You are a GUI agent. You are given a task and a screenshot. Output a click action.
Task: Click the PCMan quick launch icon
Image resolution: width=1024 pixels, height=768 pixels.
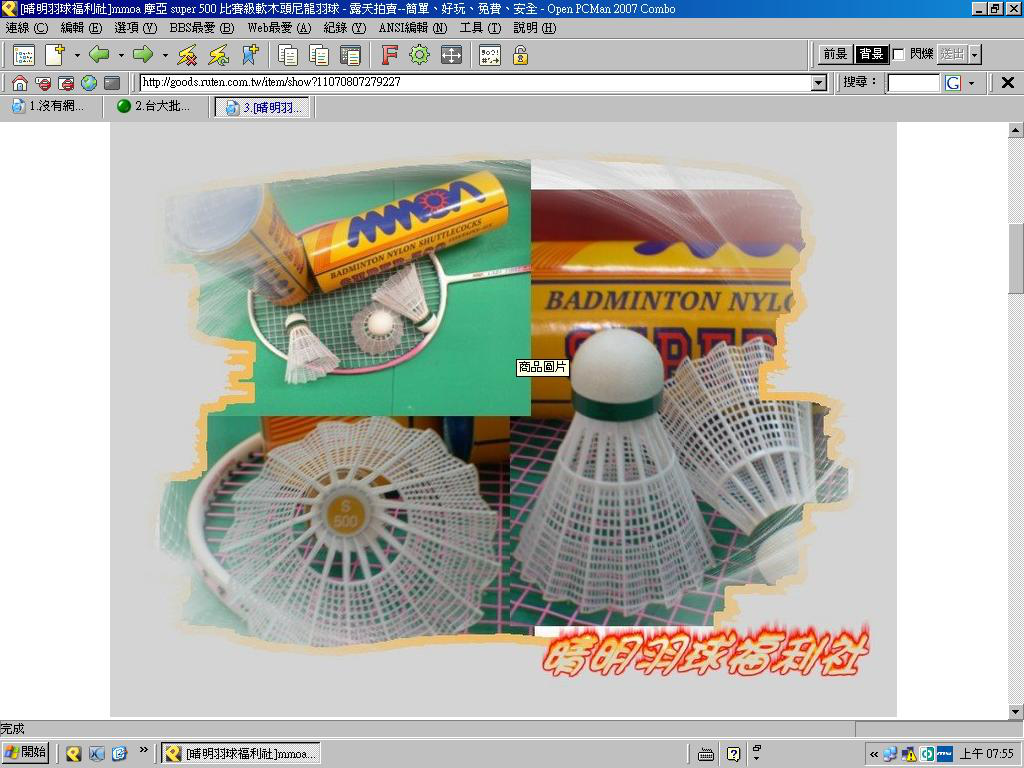[x=73, y=754]
